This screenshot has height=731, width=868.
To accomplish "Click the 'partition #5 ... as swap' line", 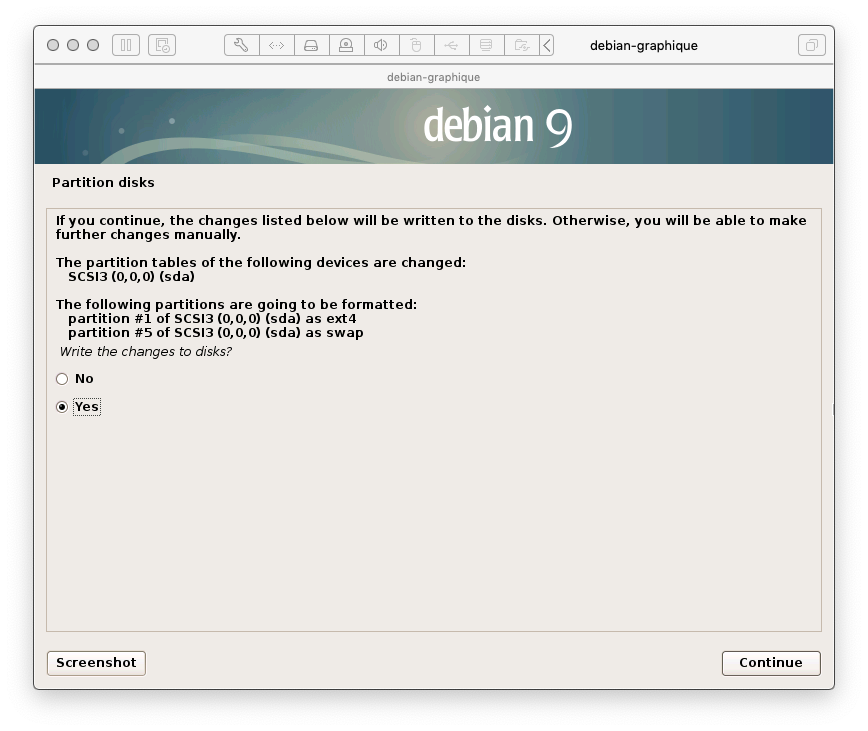I will point(216,333).
